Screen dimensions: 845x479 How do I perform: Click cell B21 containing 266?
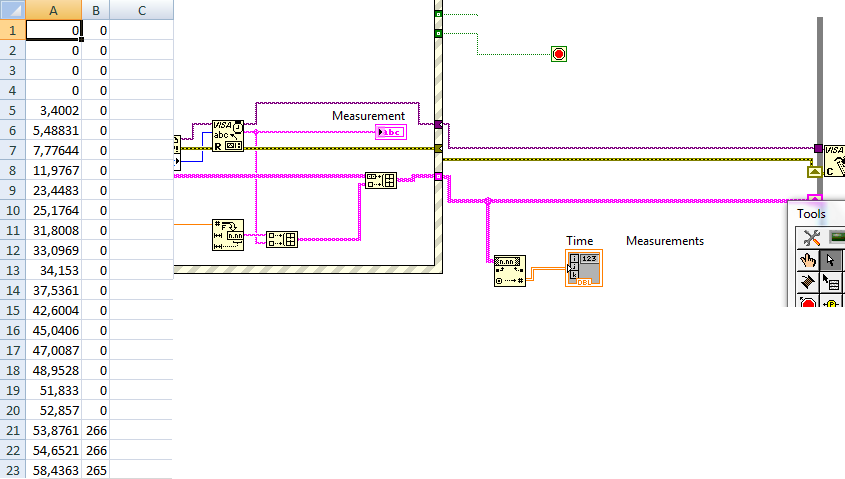pos(95,430)
